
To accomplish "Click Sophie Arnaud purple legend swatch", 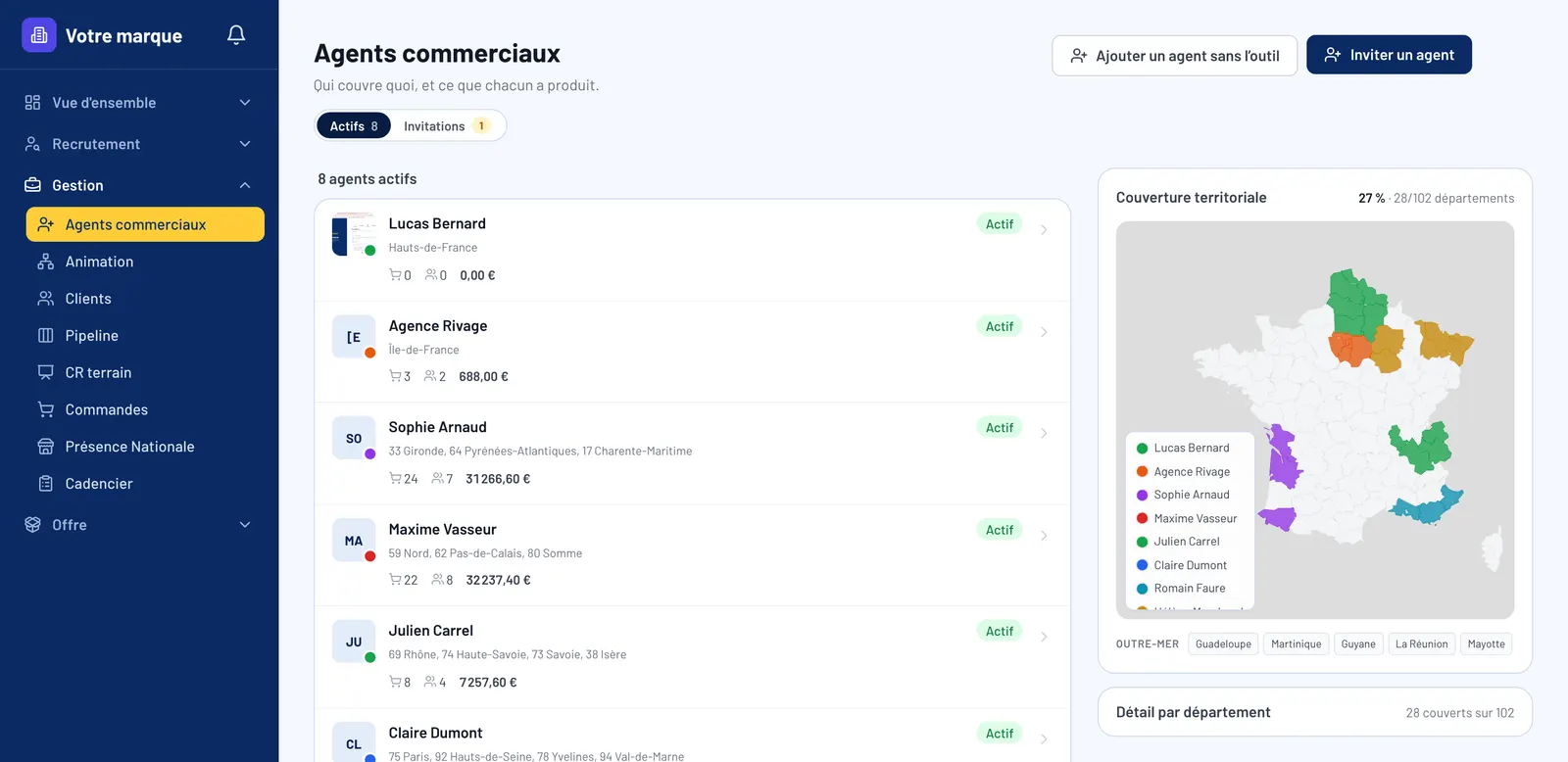I will click(x=1142, y=495).
